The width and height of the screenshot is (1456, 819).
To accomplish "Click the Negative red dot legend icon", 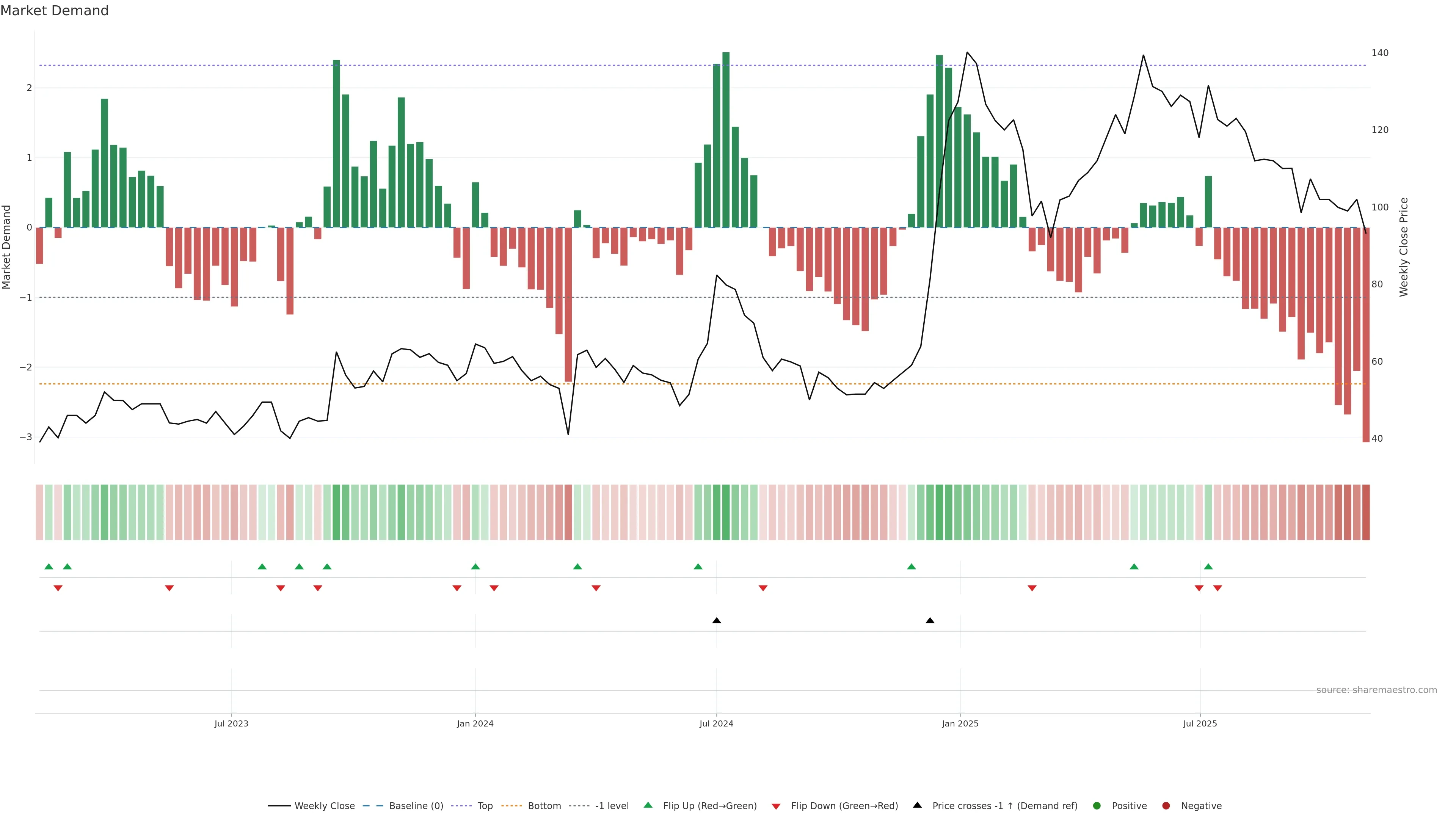I will (x=1166, y=806).
